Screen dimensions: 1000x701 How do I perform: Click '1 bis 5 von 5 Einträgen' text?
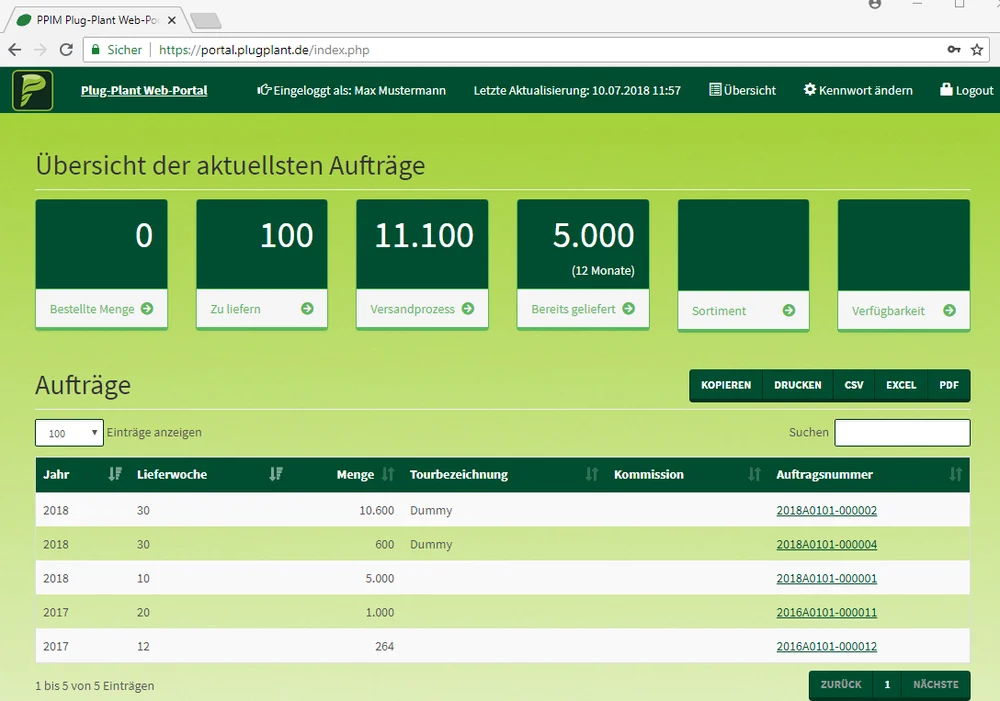coord(94,686)
